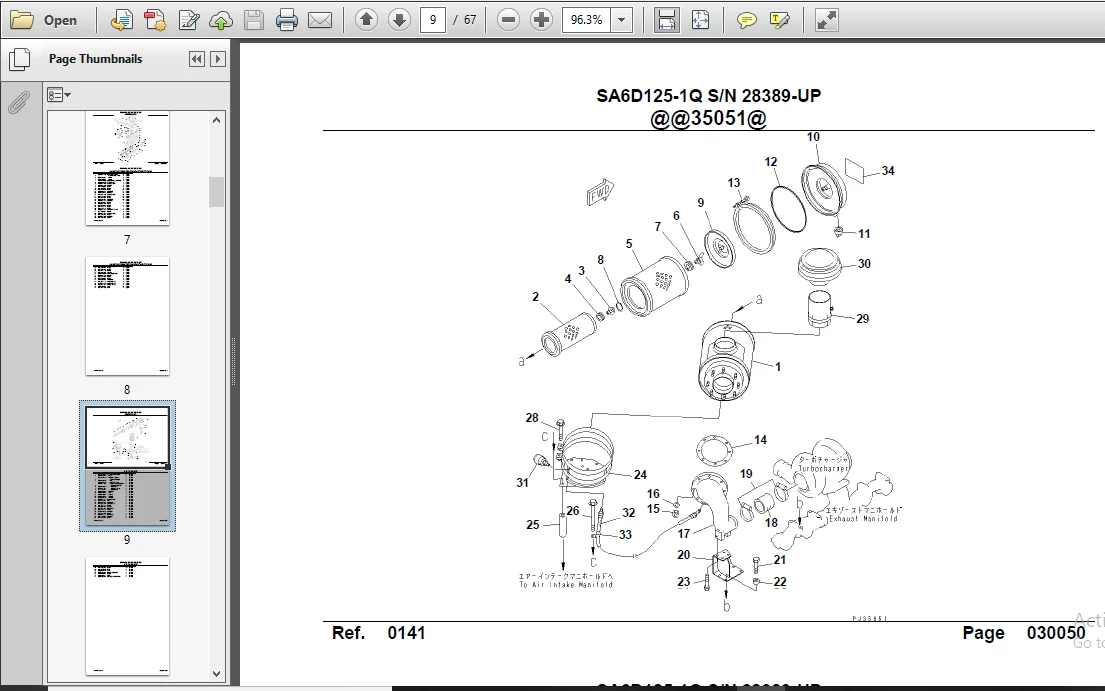1105x691 pixels.
Task: Click the share document icon
Action: click(x=122, y=20)
